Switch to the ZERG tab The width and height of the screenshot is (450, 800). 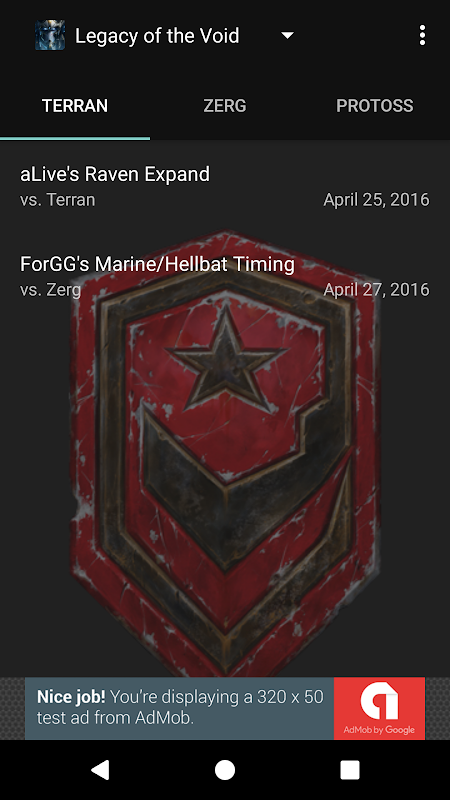click(x=225, y=106)
